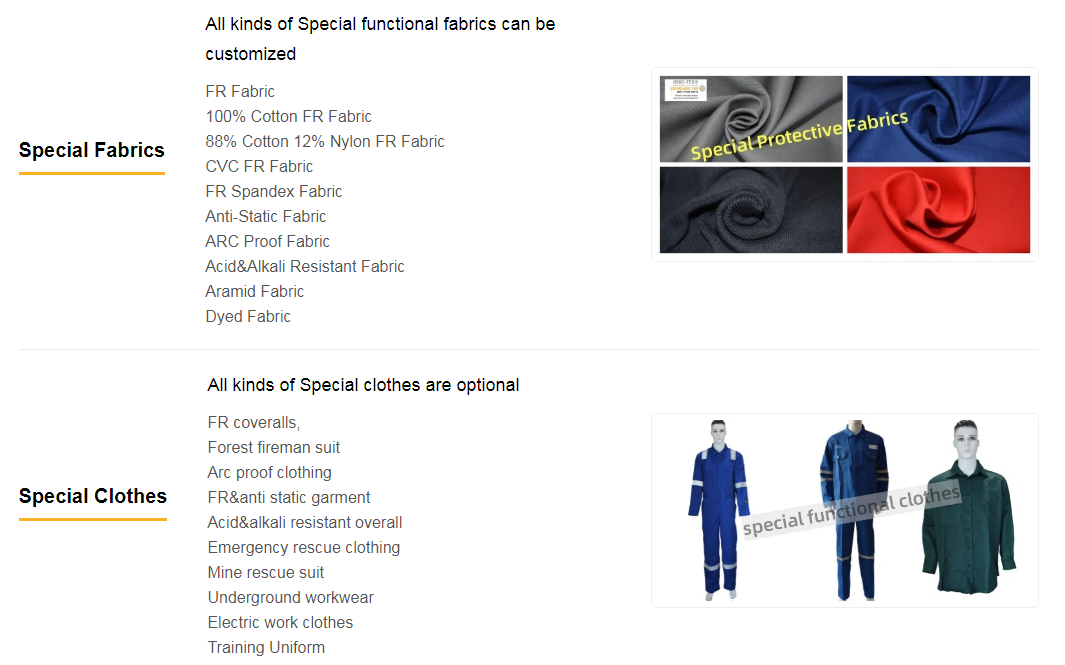Open the Special Fabrics heading
Viewport: 1065px width, 665px height.
[x=92, y=150]
